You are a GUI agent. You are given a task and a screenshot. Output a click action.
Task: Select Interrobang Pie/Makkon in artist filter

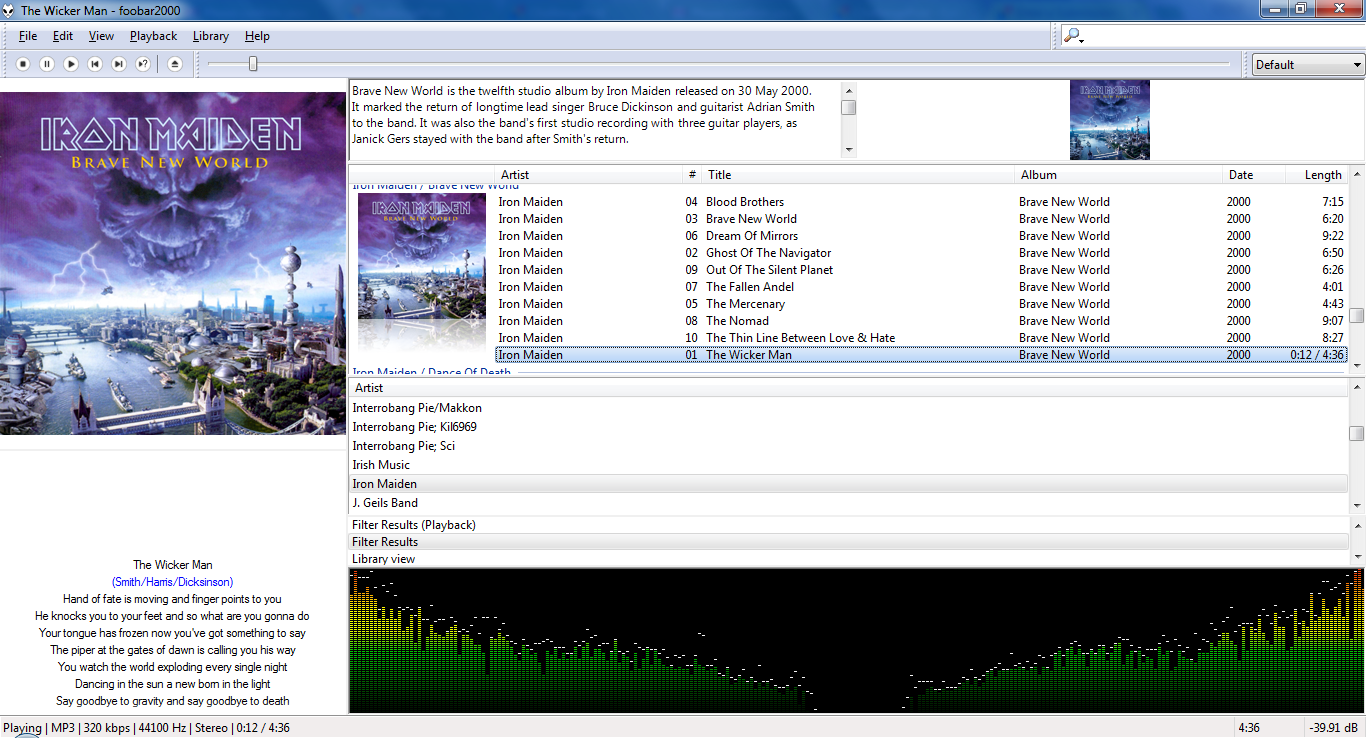pyautogui.click(x=848, y=408)
